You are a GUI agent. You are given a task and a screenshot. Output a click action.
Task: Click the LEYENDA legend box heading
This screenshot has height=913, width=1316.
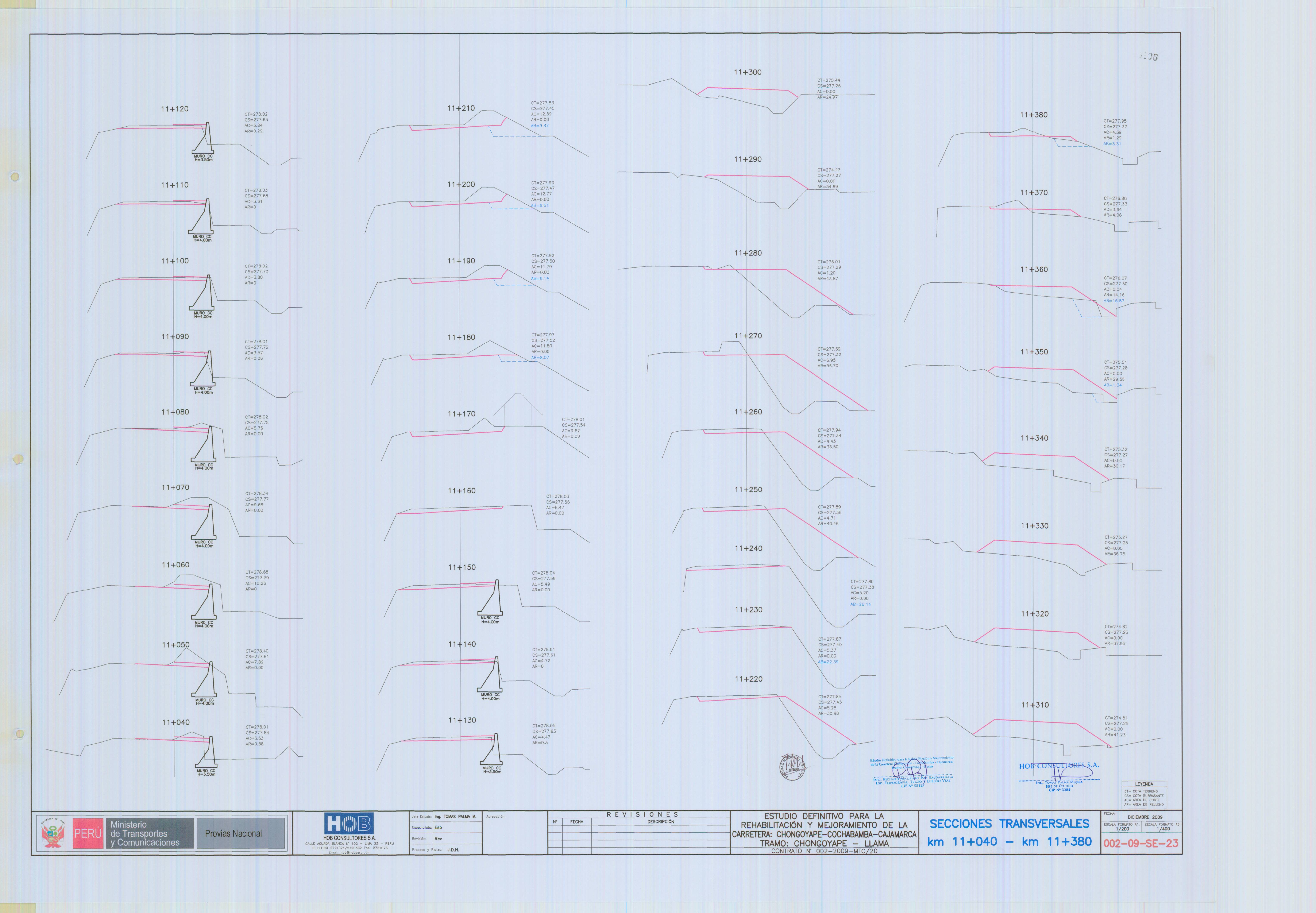point(1144,784)
